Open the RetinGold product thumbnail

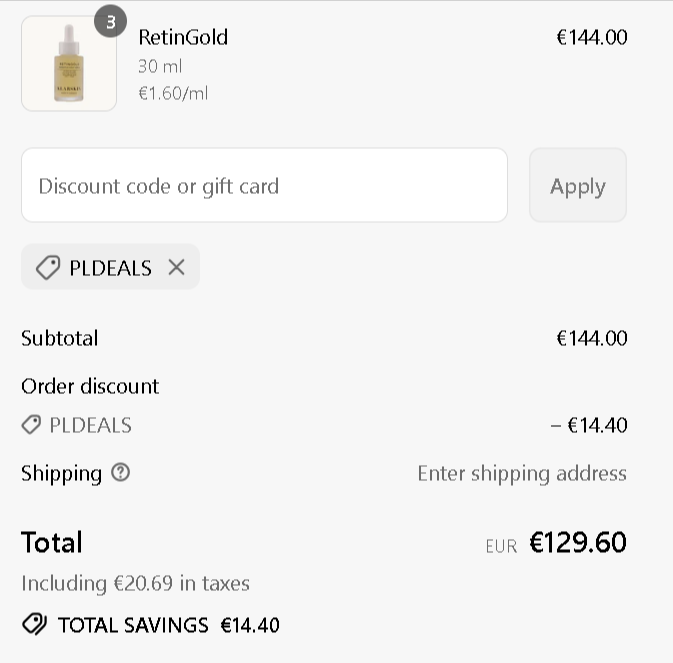tap(68, 65)
